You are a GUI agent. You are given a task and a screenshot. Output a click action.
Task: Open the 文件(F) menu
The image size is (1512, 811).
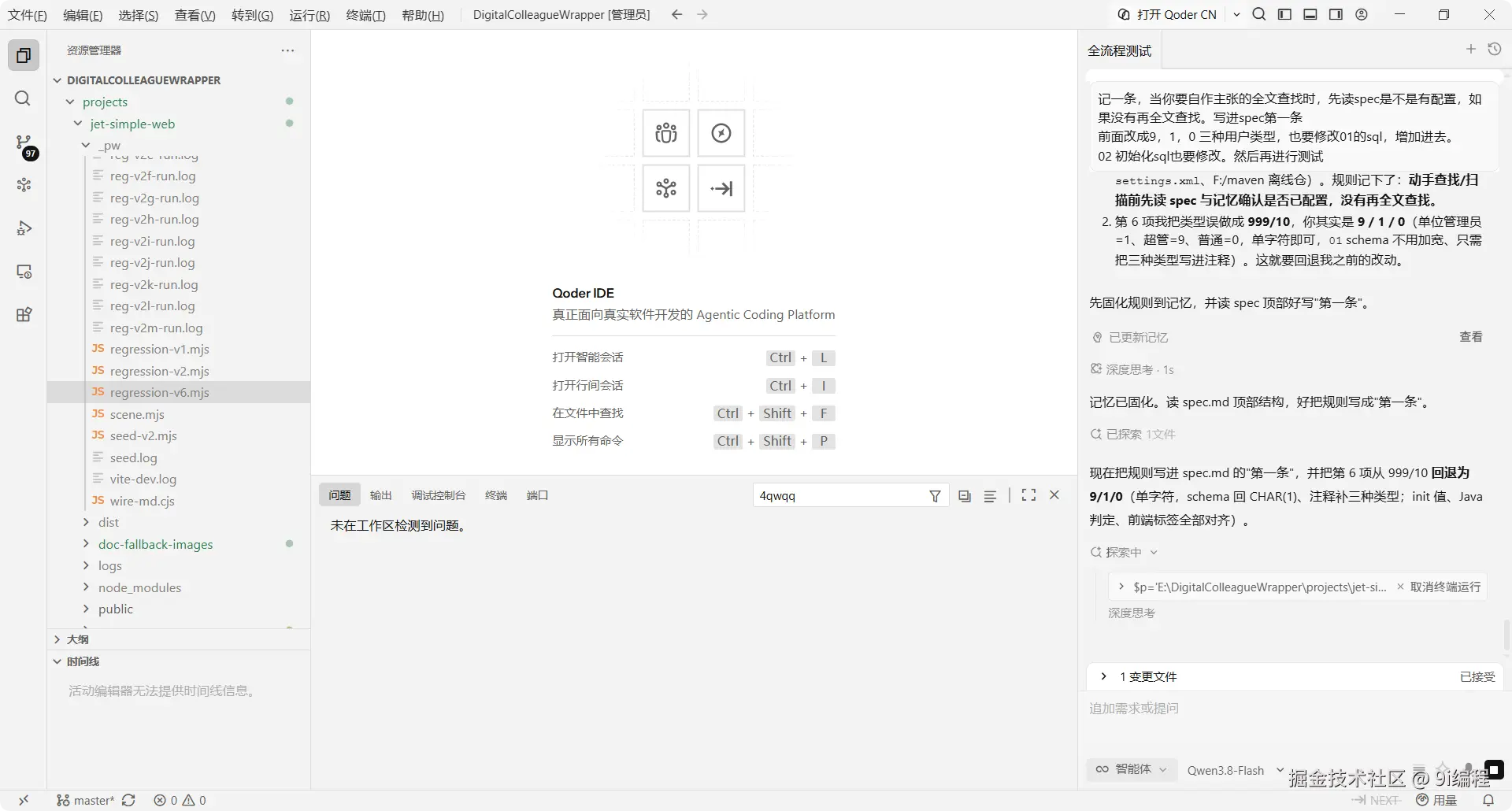[x=28, y=15]
